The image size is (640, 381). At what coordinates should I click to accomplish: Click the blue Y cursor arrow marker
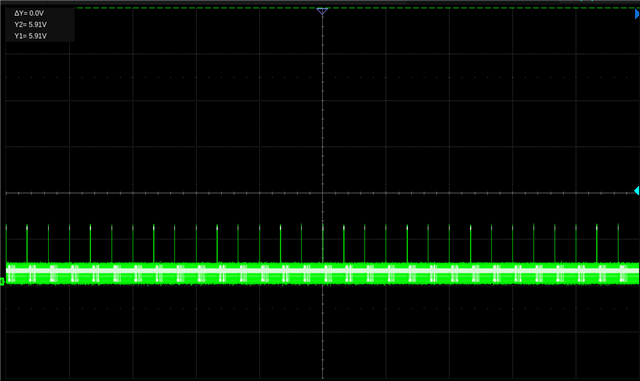[637, 14]
